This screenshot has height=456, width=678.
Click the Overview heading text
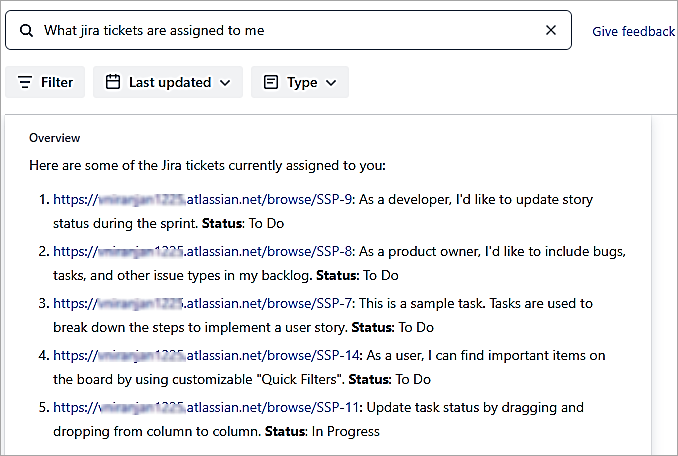tap(54, 138)
